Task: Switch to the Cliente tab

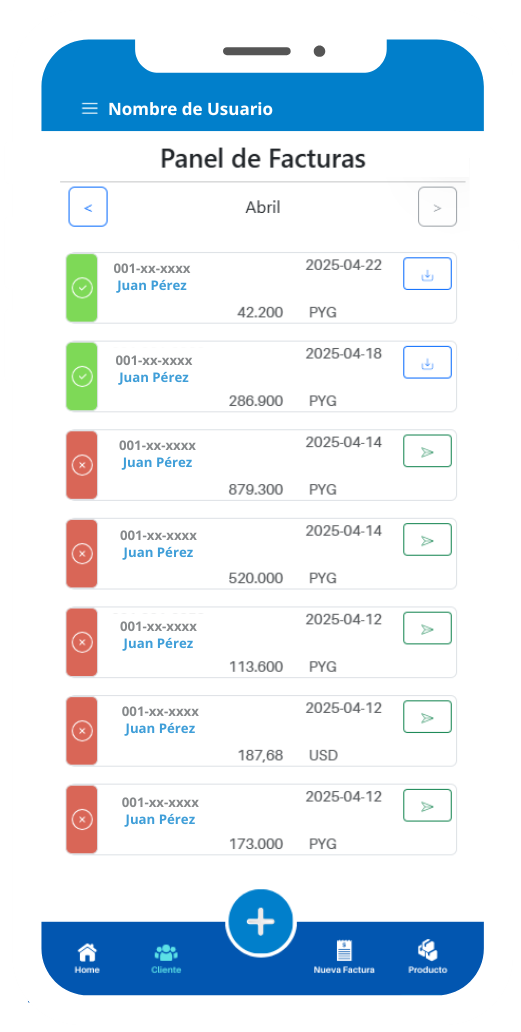Action: (x=166, y=958)
